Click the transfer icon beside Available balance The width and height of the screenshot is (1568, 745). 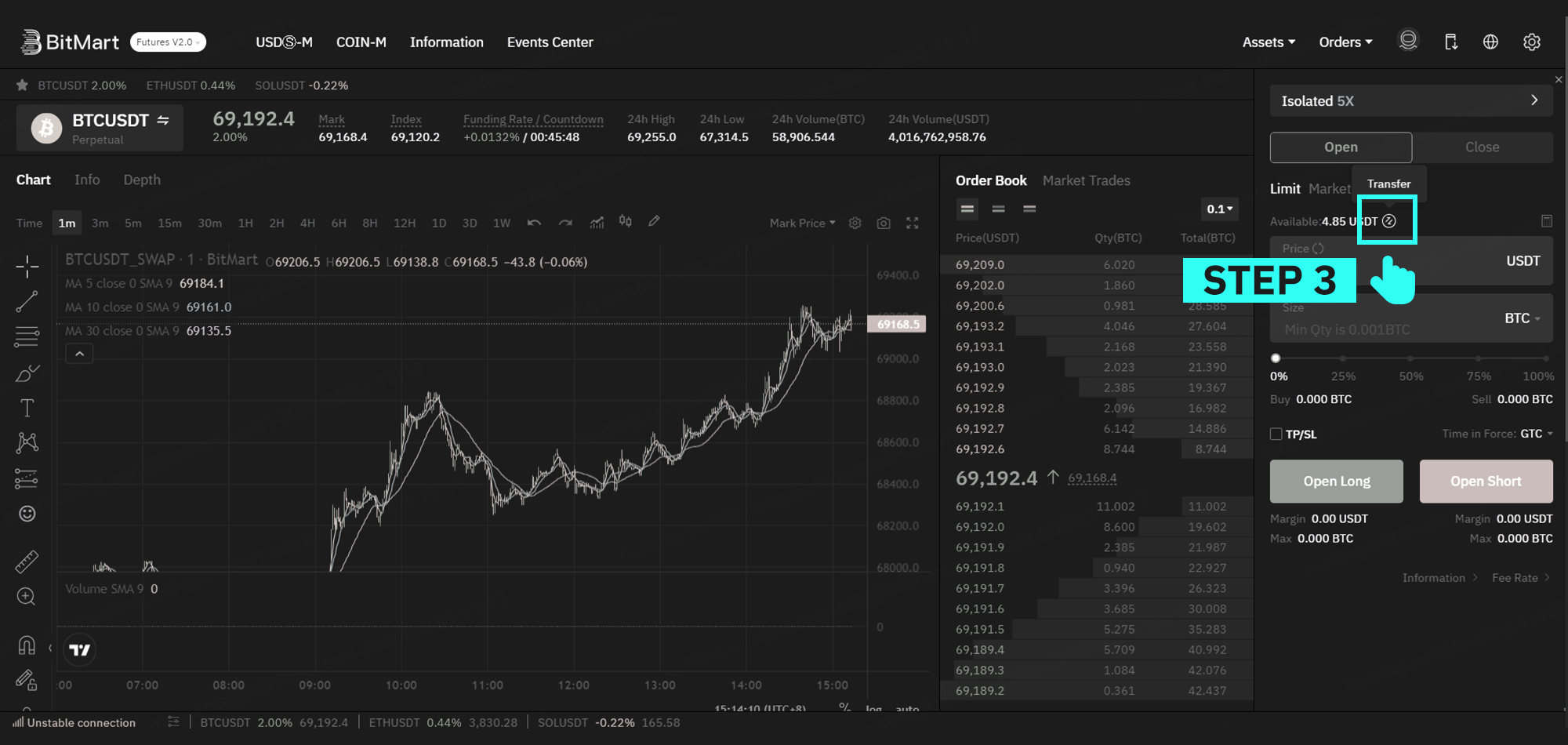point(1389,221)
